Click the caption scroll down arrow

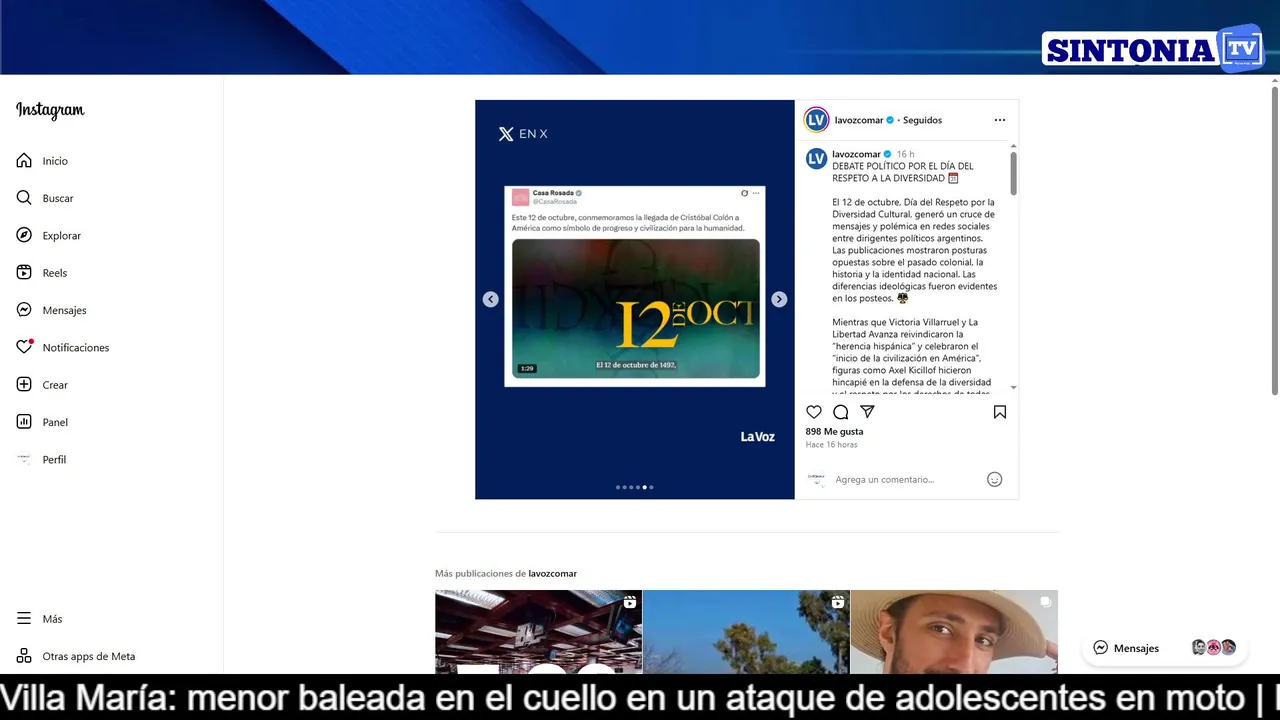tap(1013, 387)
